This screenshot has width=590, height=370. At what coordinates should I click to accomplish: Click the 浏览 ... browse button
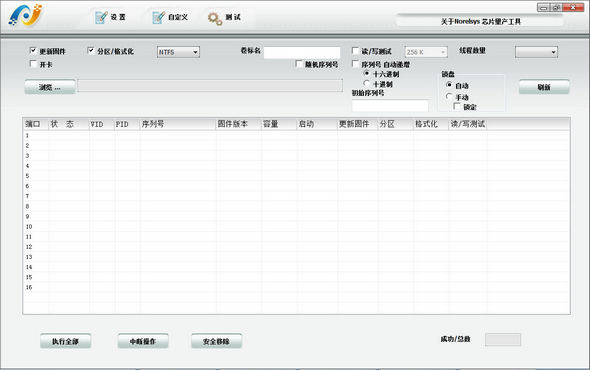click(50, 87)
